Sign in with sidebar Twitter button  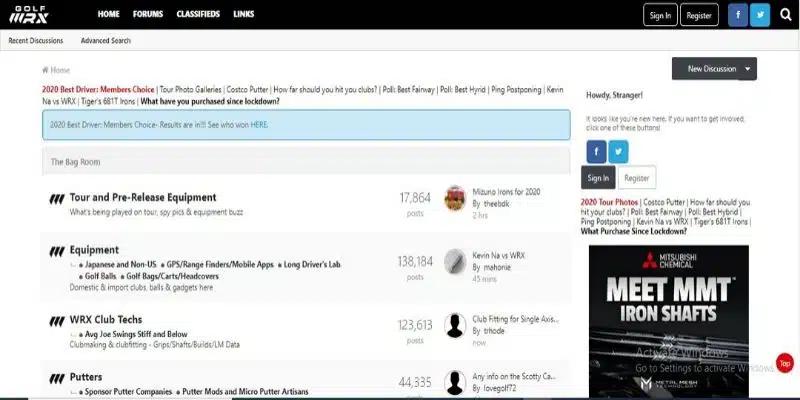(x=618, y=152)
